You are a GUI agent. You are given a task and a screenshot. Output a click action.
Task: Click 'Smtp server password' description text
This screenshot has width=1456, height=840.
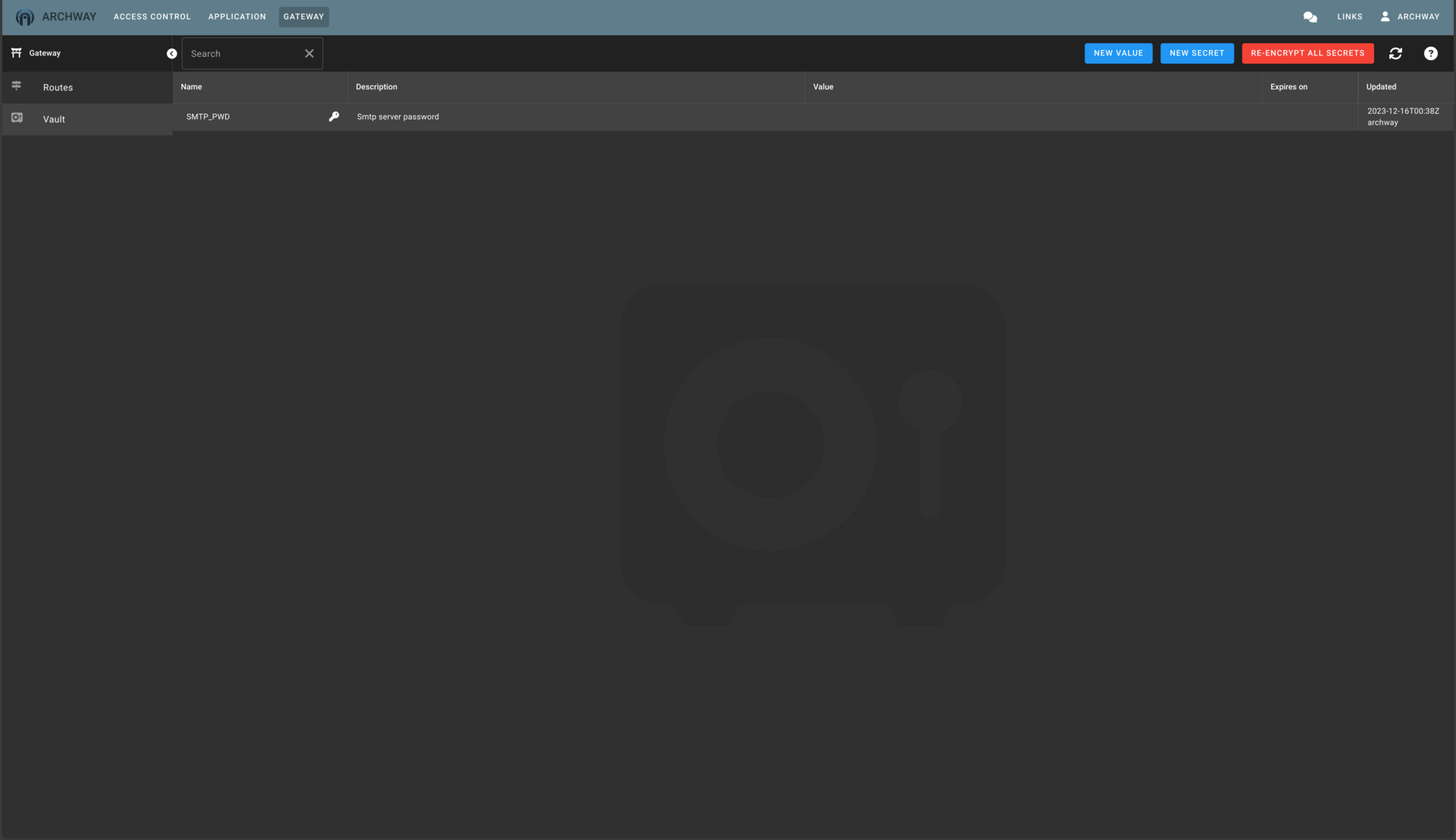click(x=397, y=117)
